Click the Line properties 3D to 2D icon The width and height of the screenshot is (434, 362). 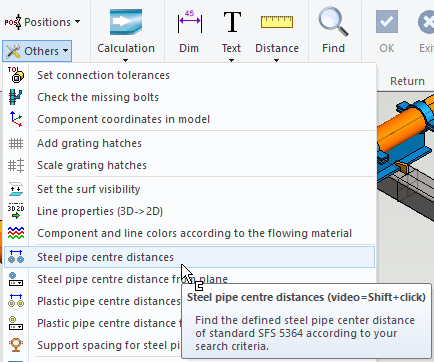coord(16,211)
